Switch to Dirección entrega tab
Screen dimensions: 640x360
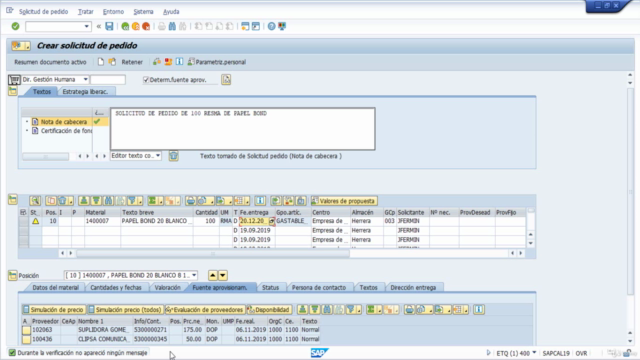[413, 287]
